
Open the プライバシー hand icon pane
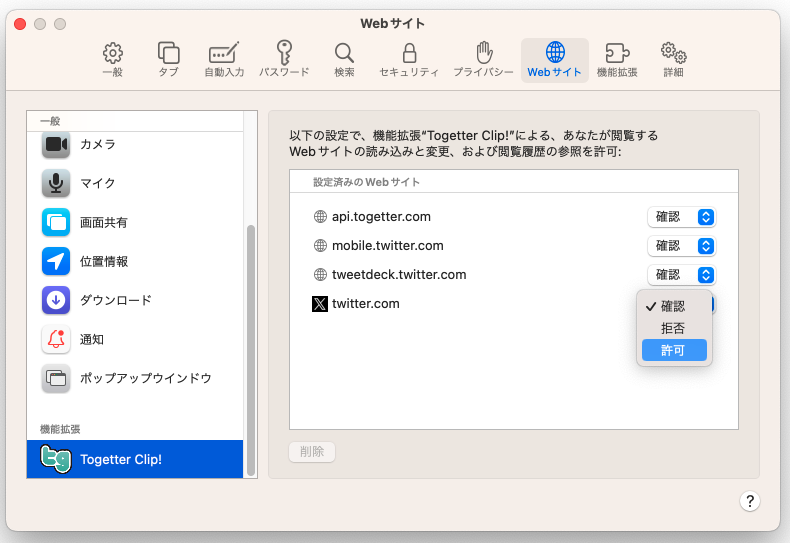(483, 60)
